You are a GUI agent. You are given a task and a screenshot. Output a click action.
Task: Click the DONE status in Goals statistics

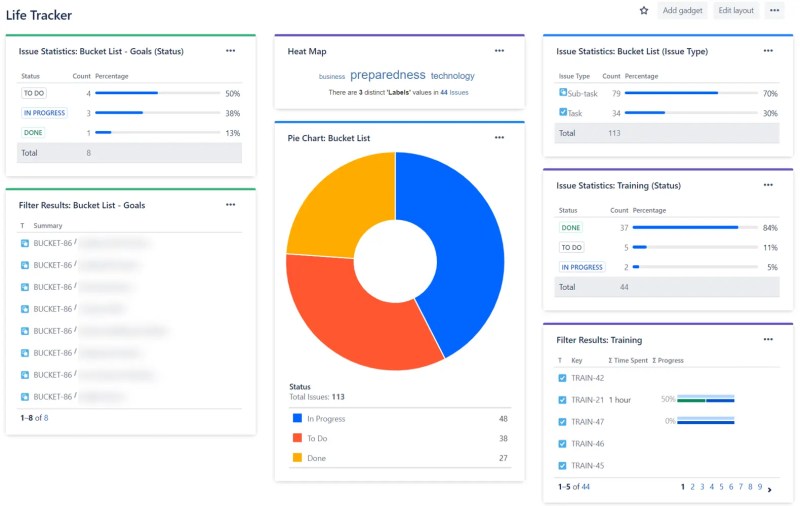33,133
